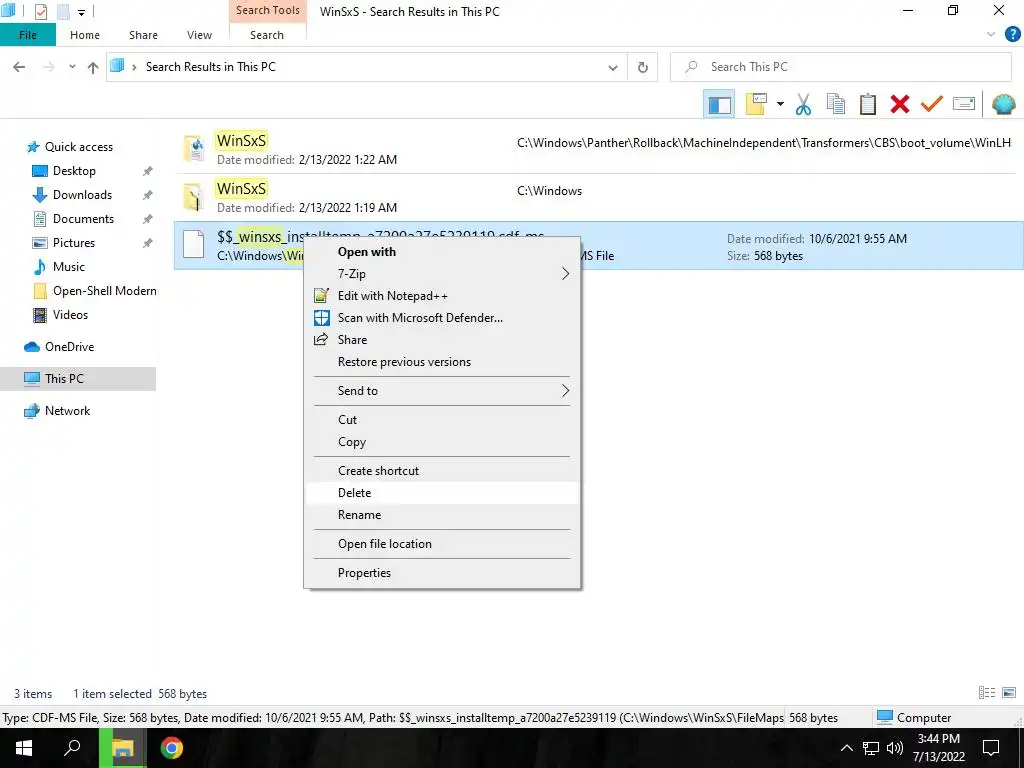This screenshot has width=1024, height=768.
Task: Choose Edit with Notepad++
Action: (442, 296)
